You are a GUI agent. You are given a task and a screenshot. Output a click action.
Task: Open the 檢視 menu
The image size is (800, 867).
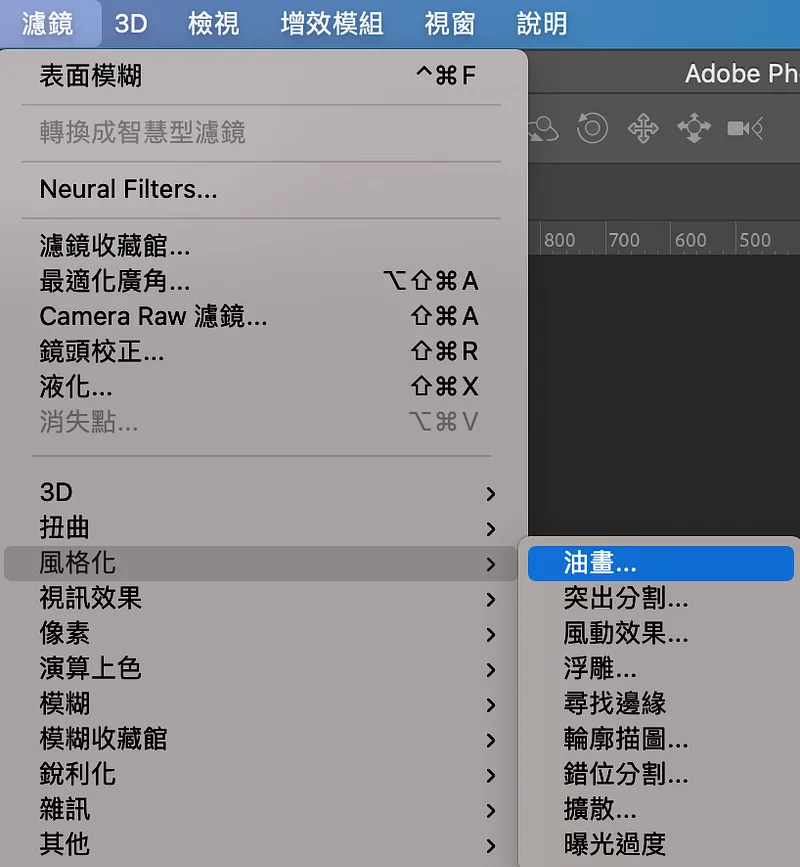tap(213, 24)
